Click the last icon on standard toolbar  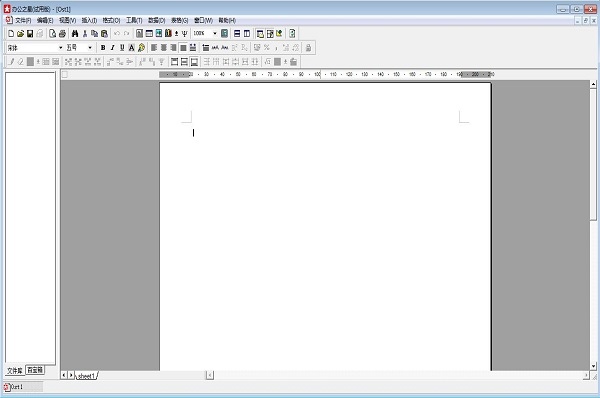coord(292,34)
